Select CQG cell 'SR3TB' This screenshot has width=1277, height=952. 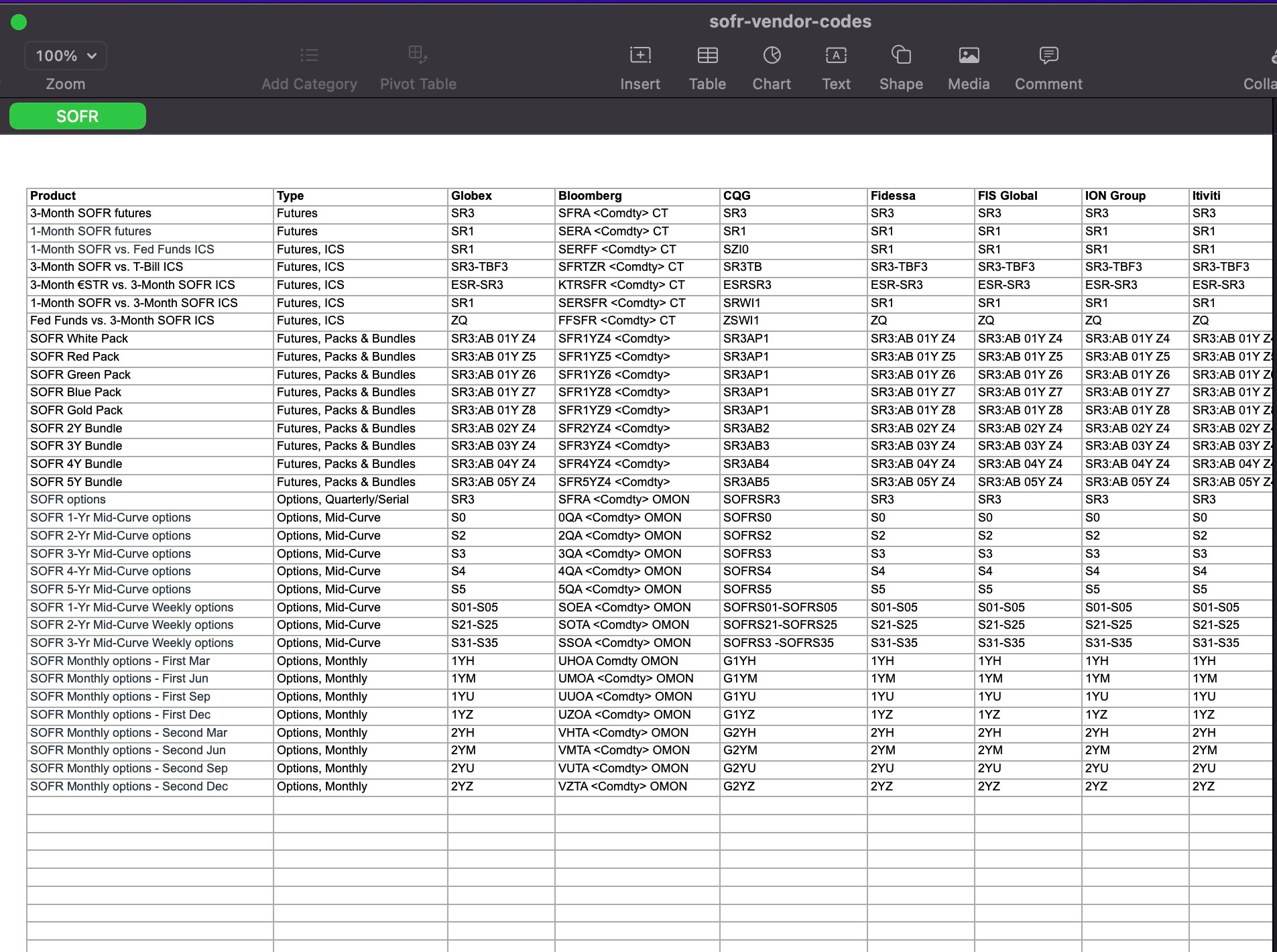(x=794, y=267)
